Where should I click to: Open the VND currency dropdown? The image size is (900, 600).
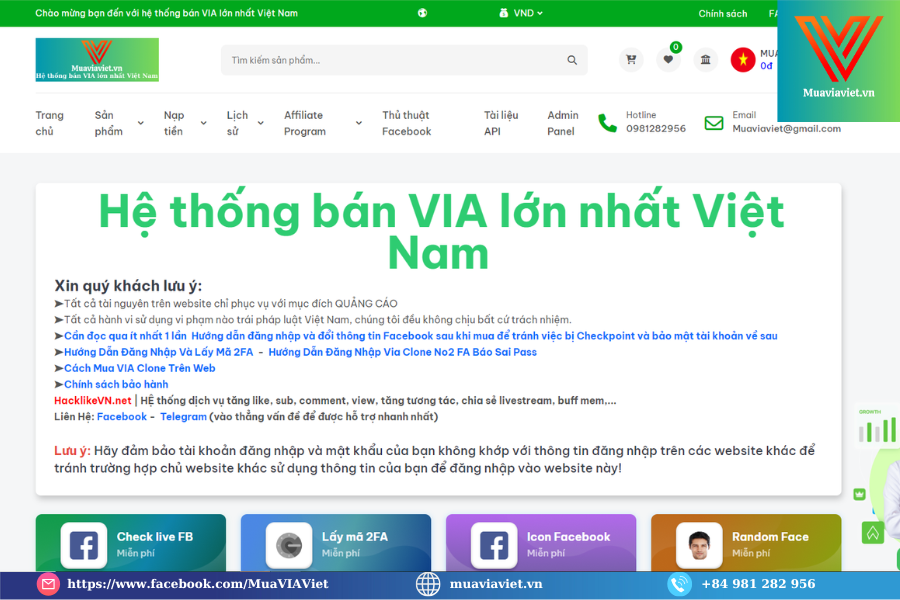pos(521,13)
